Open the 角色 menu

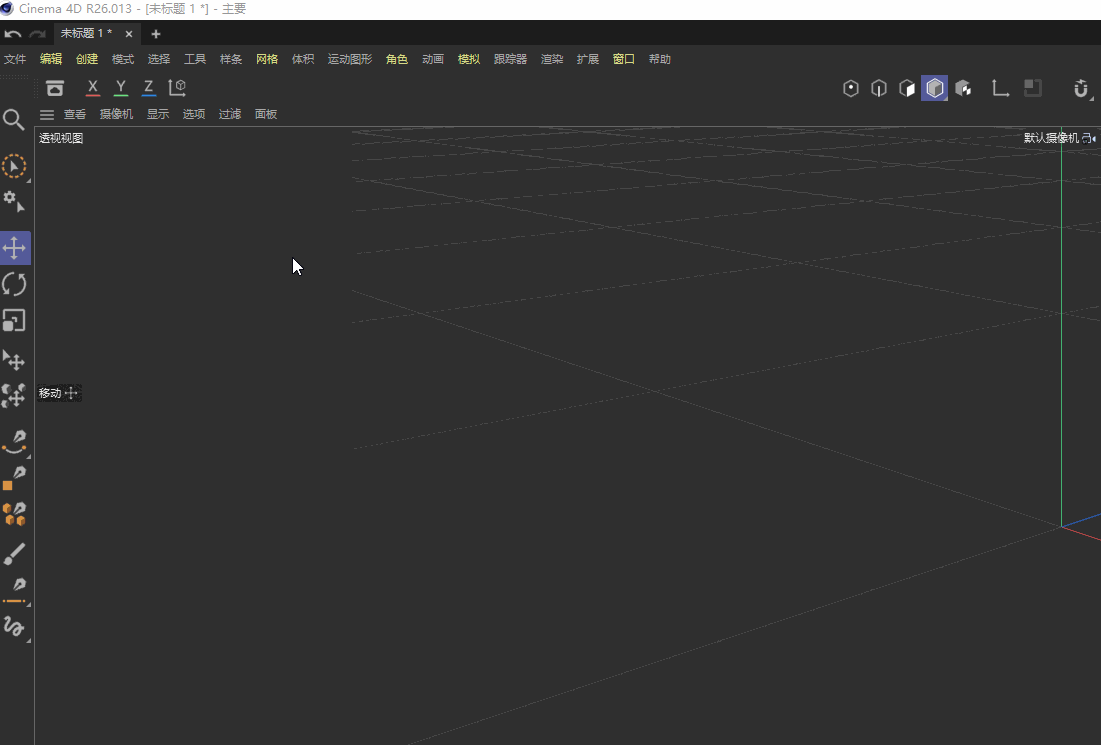(397, 59)
